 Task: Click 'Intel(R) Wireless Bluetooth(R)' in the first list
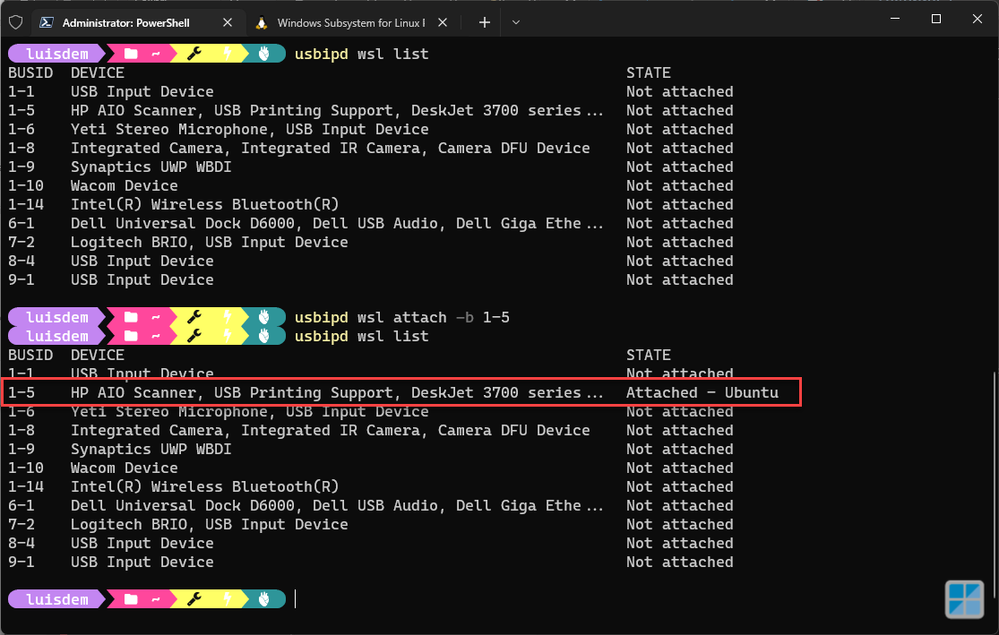pyautogui.click(x=205, y=204)
